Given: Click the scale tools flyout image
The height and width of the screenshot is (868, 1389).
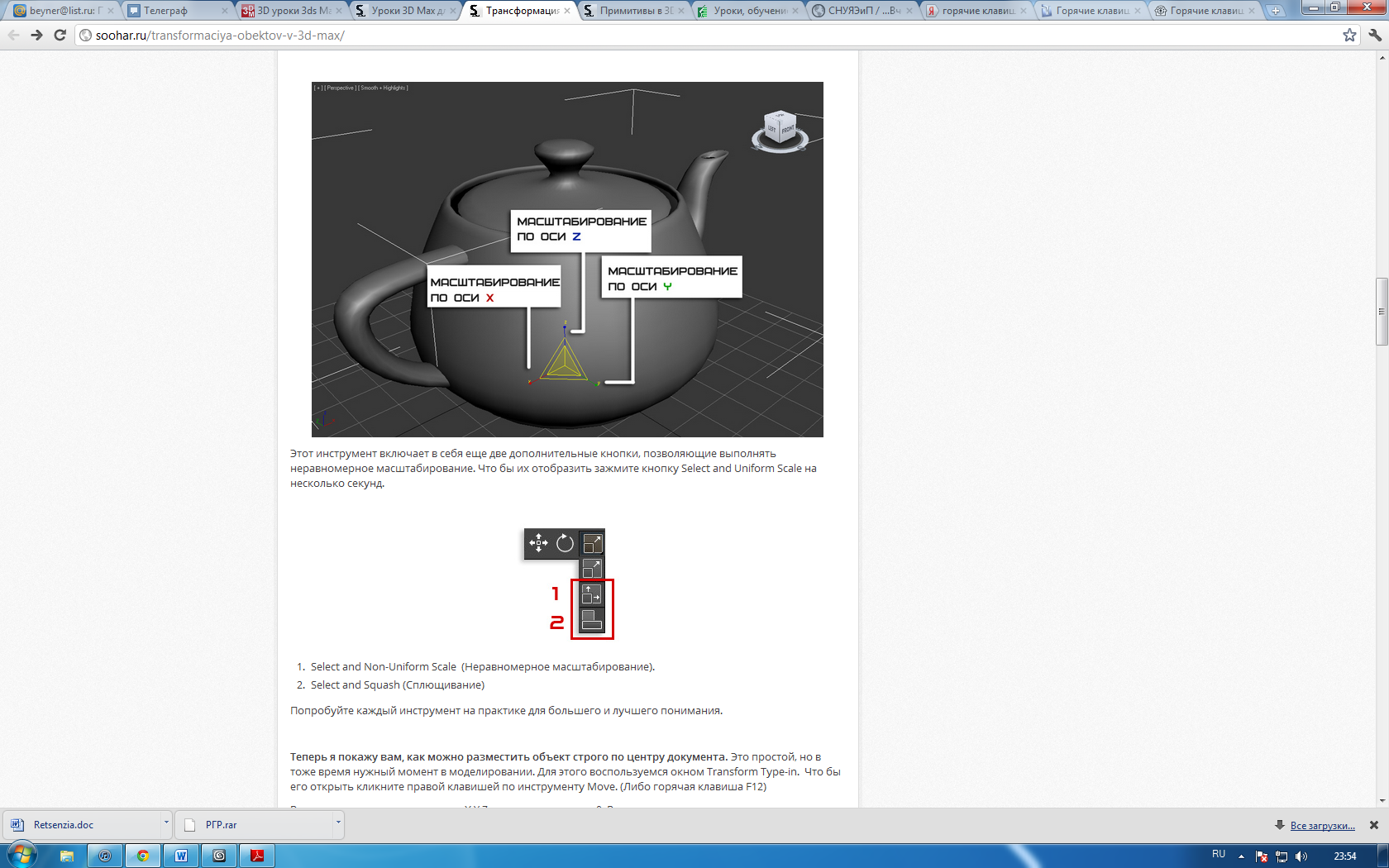Looking at the screenshot, I should [x=569, y=584].
